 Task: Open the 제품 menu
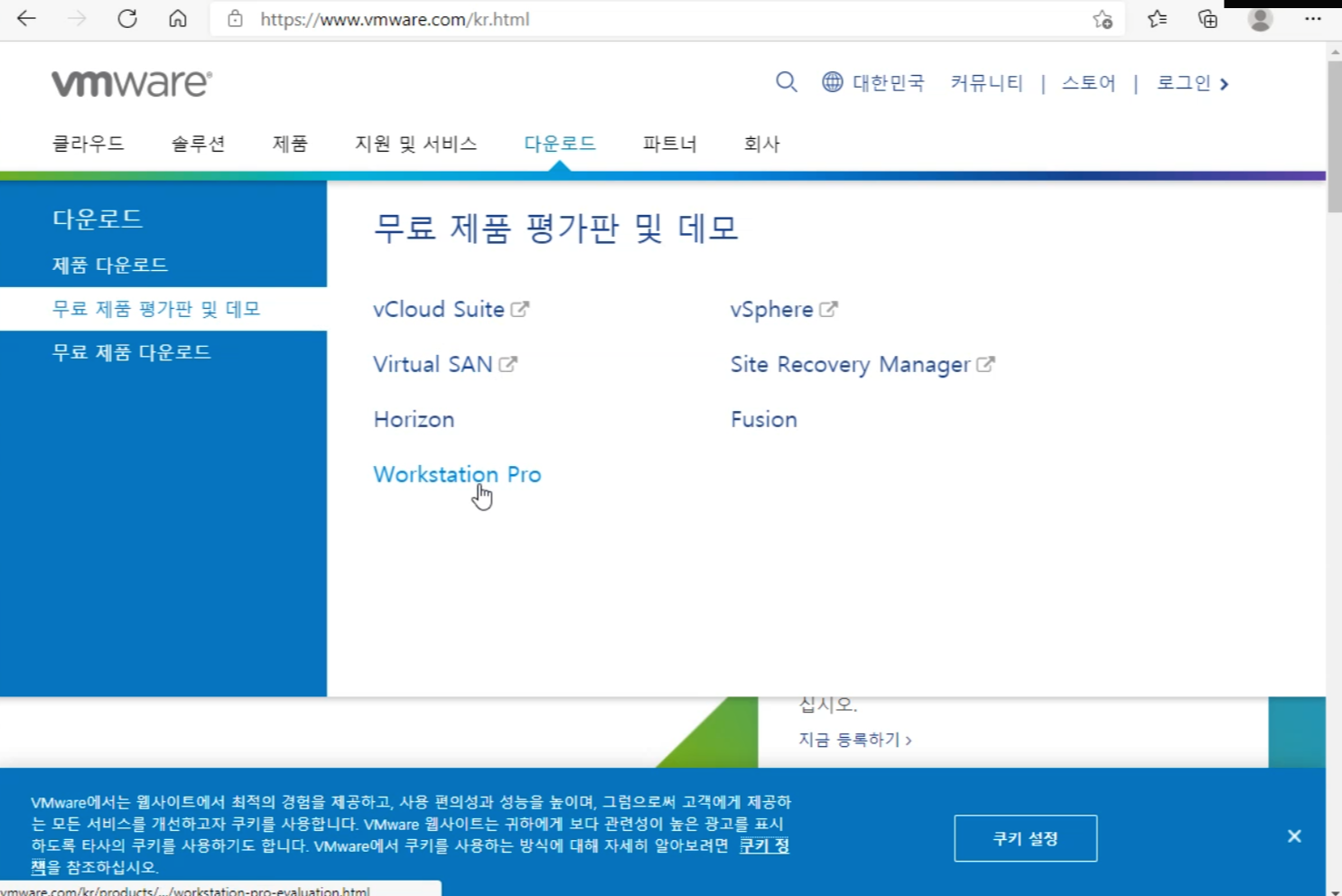(291, 144)
